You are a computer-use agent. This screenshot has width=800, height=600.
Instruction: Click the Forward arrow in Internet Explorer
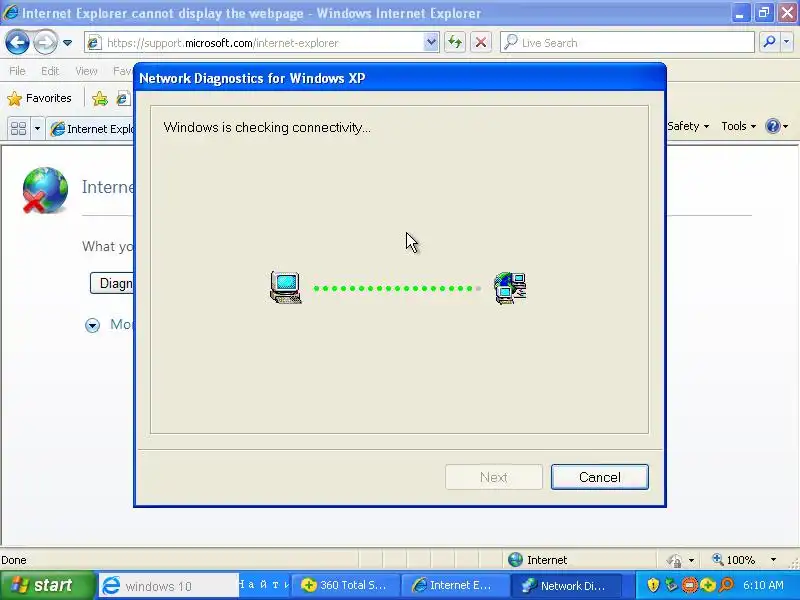[x=45, y=42]
